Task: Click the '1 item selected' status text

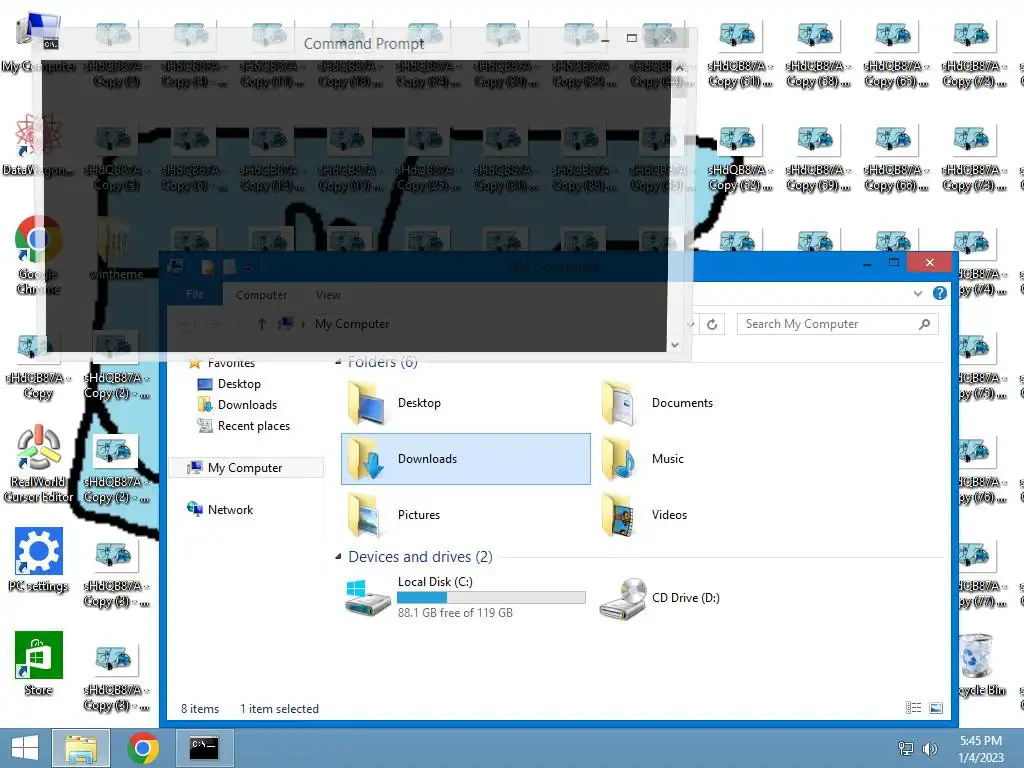Action: pyautogui.click(x=280, y=709)
